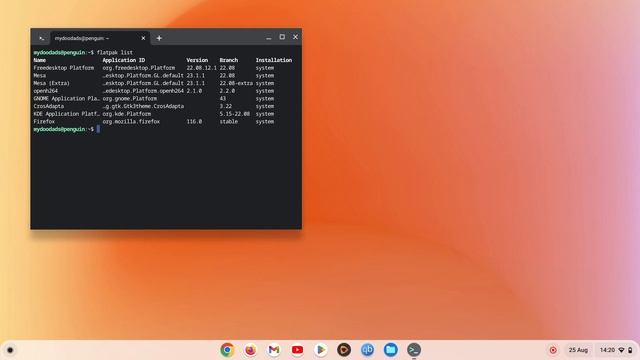The image size is (640, 360).
Task: Open the launcher circle button
Action: coord(10,350)
